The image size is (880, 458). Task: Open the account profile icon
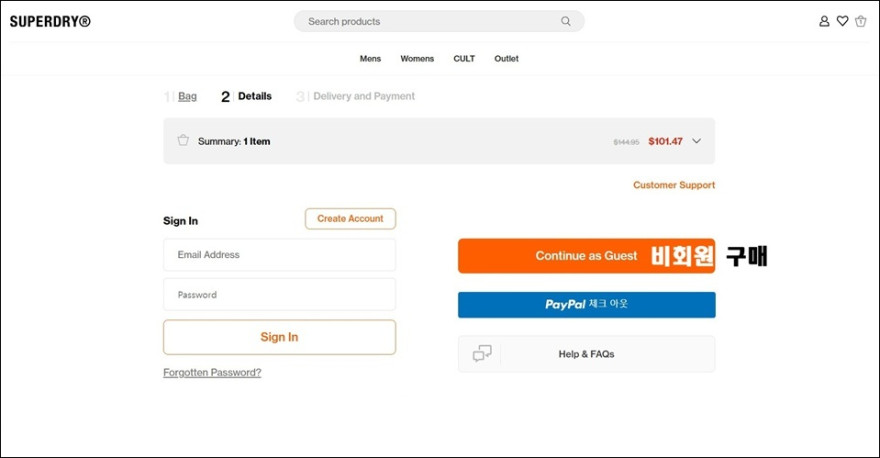[824, 21]
